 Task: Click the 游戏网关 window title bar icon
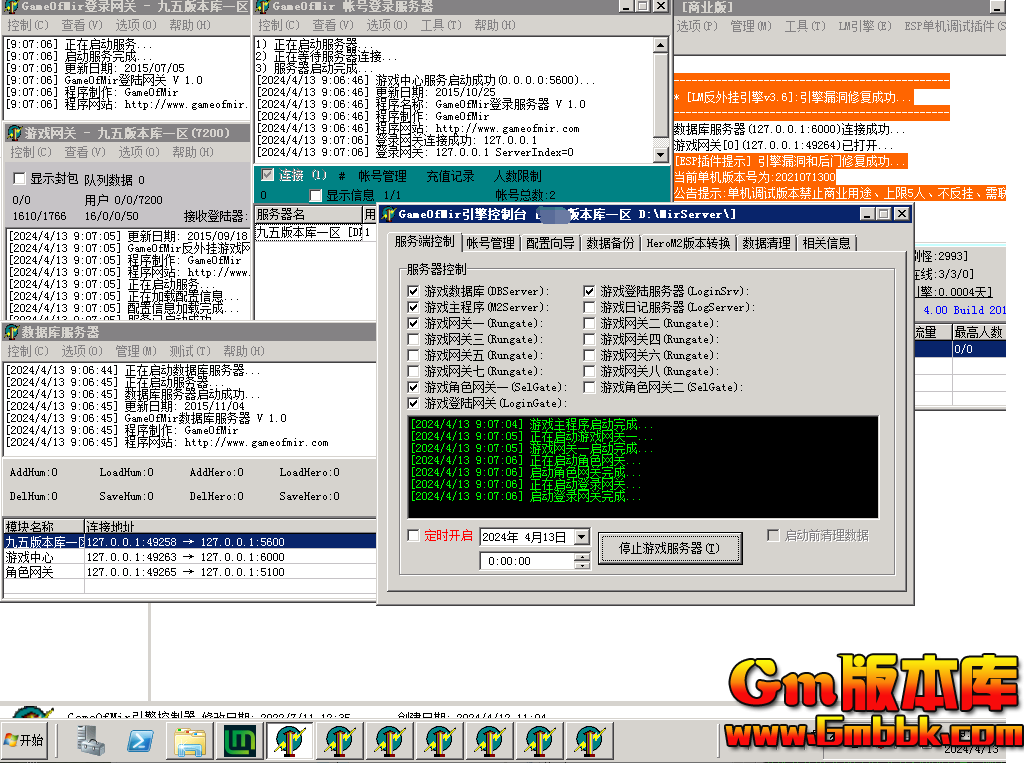pyautogui.click(x=13, y=133)
